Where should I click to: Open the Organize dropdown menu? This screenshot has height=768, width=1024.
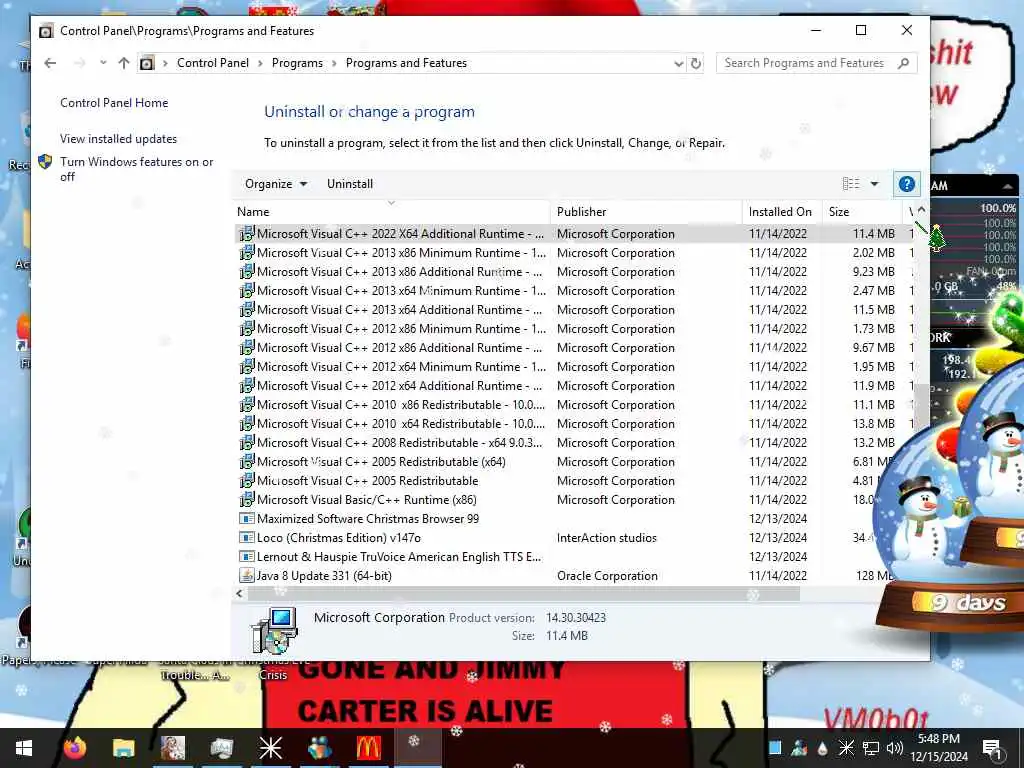pos(276,184)
